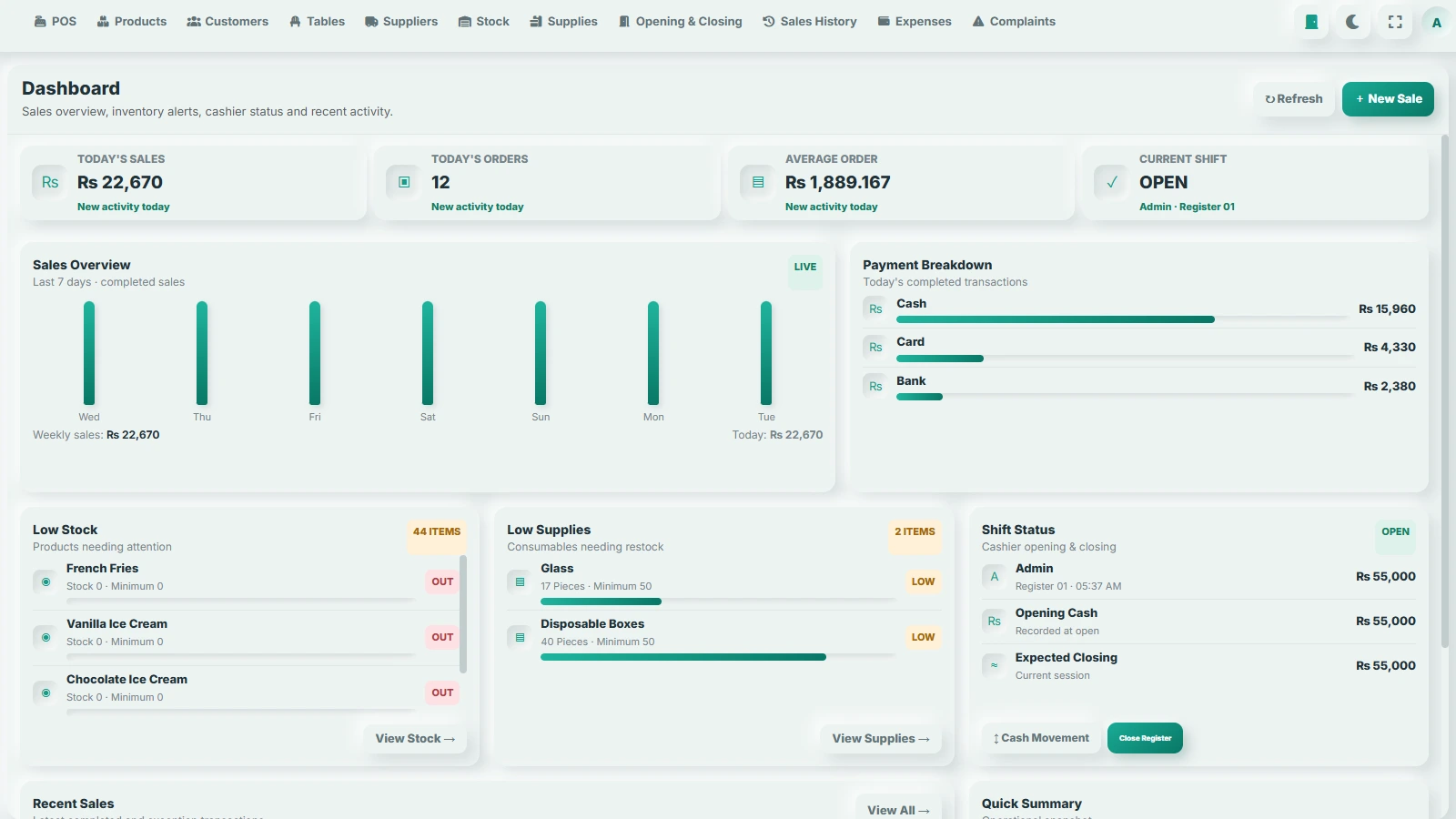Open View Stock link
Screen dimensions: 1456x819
coord(415,738)
